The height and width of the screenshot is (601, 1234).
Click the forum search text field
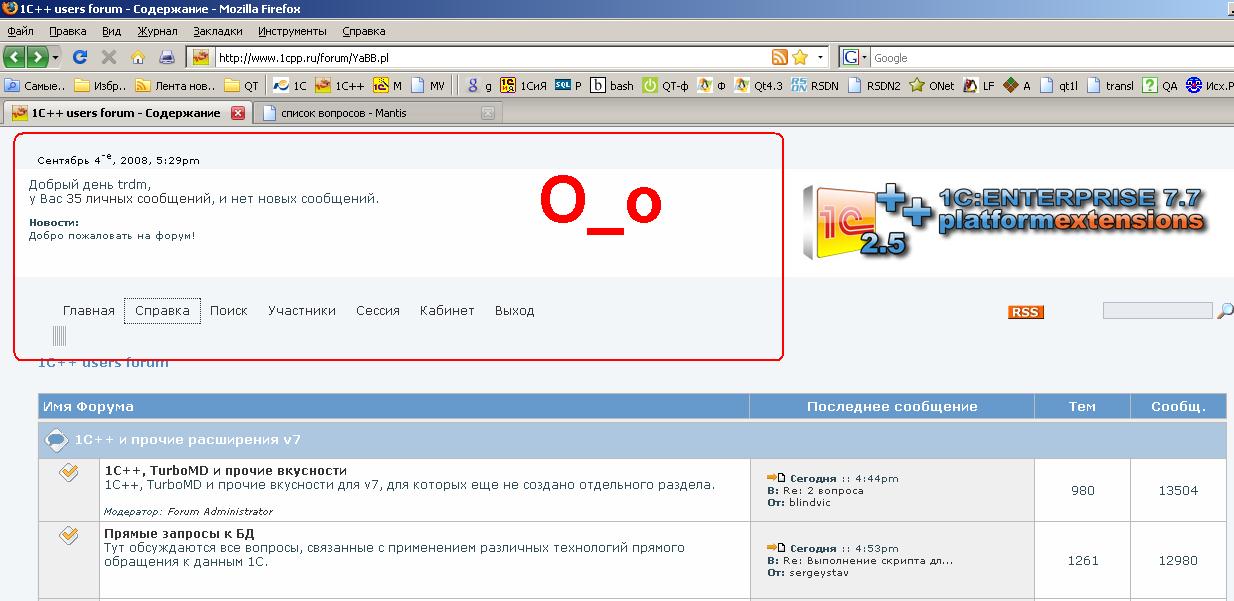pyautogui.click(x=1156, y=311)
